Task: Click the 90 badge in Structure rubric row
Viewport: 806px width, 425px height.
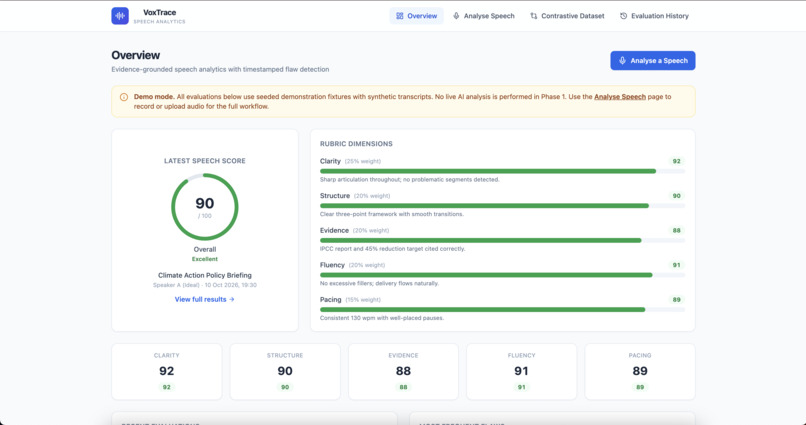Action: point(676,196)
